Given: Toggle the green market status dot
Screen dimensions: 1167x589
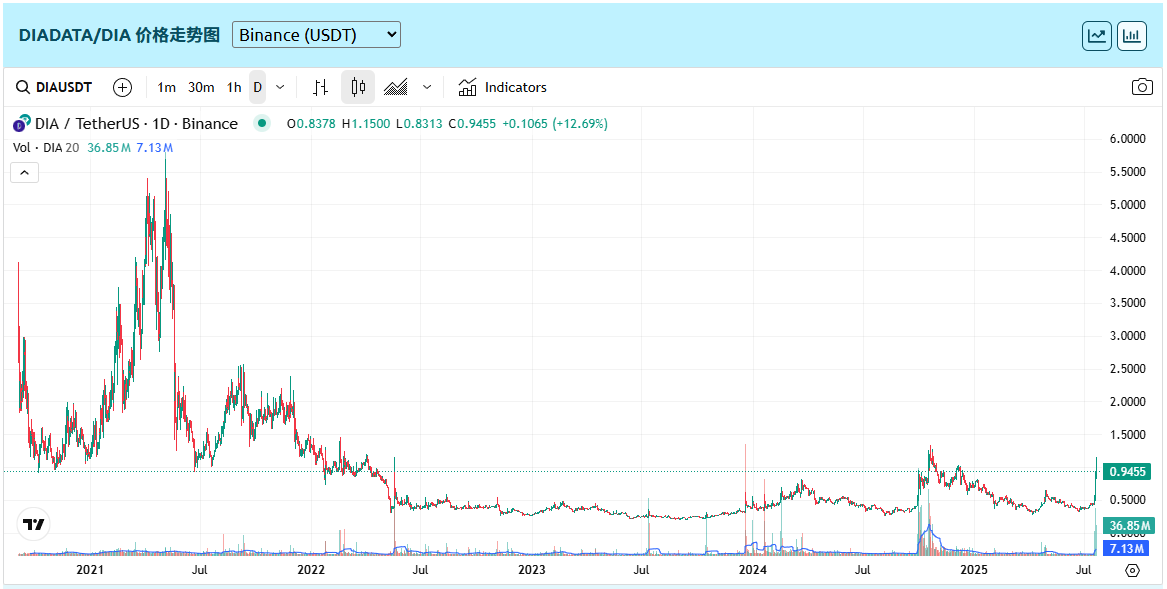Looking at the screenshot, I should tap(262, 124).
